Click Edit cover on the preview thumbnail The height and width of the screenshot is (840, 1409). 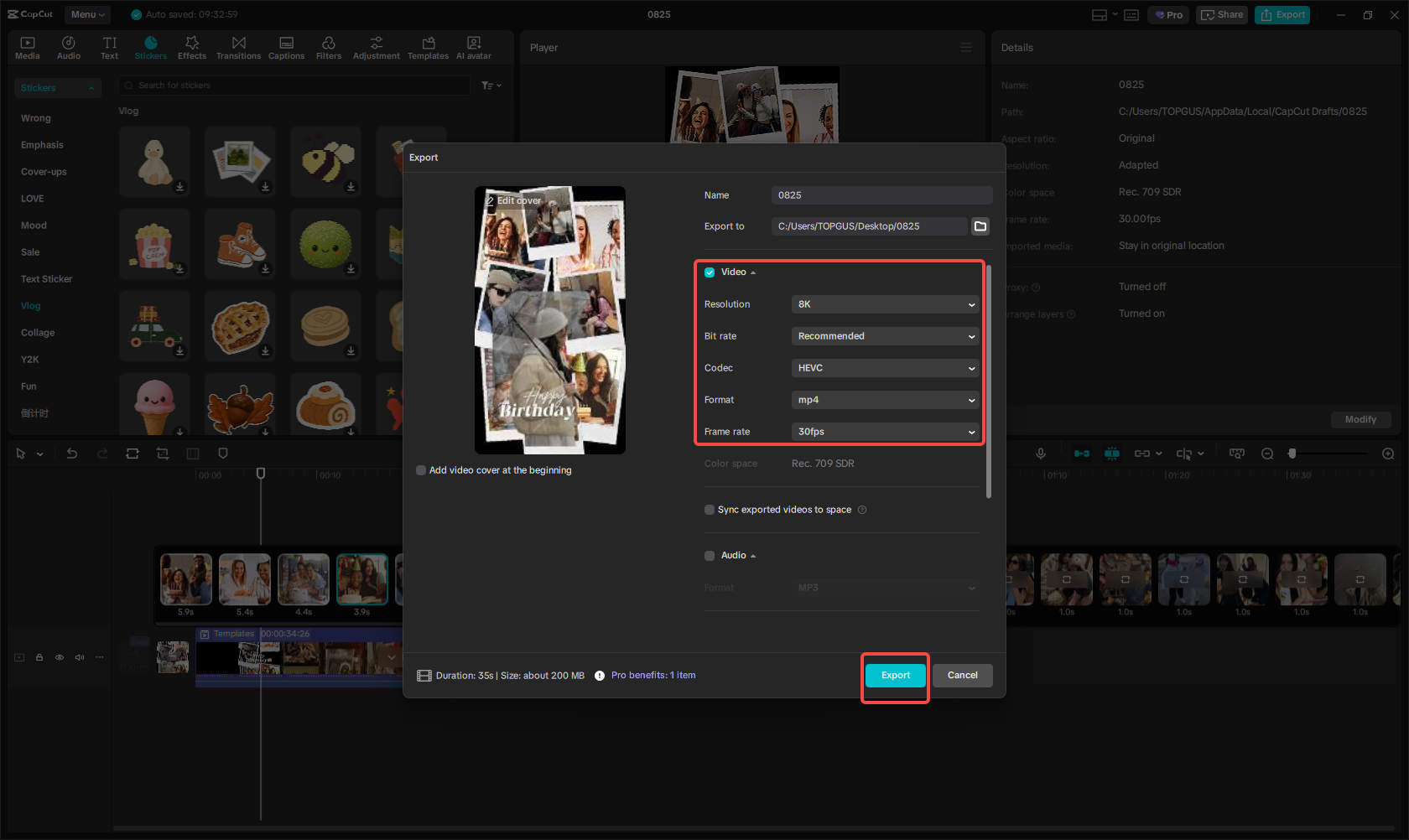[x=512, y=200]
